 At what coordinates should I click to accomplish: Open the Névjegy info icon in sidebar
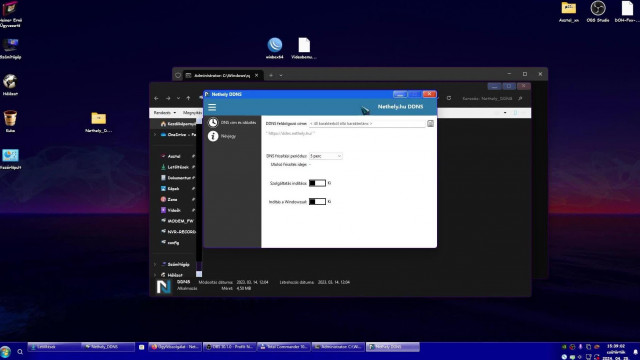click(213, 136)
